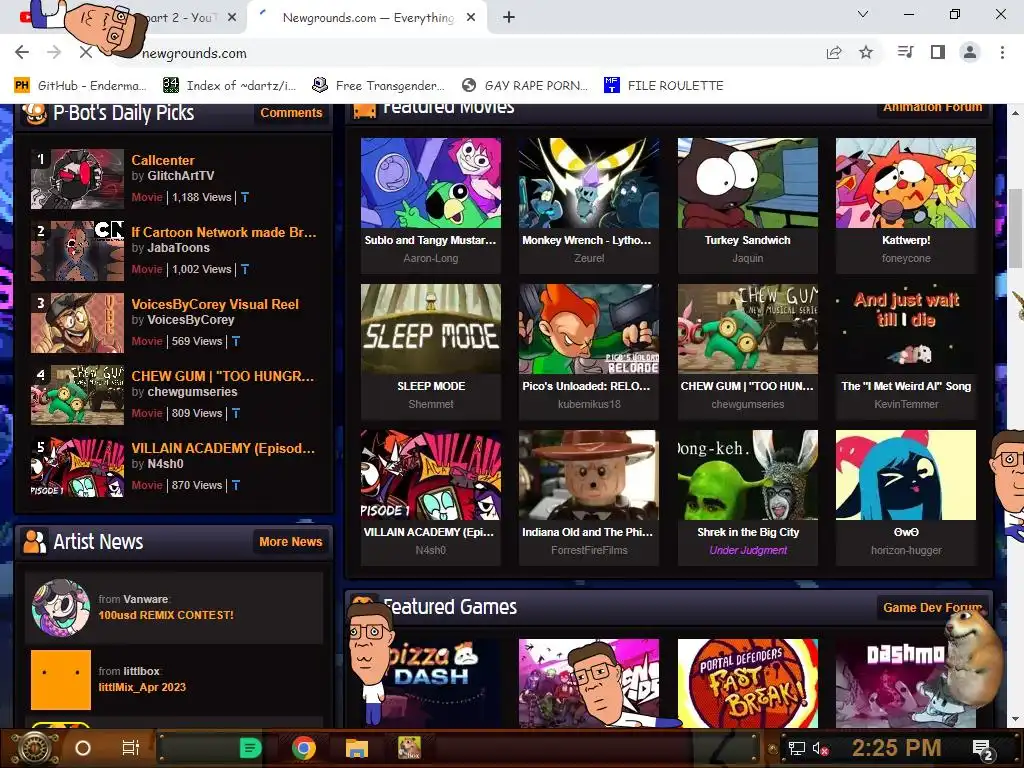Open CHEW GUM pick in Daily Picks list
1024x768 pixels.
pyautogui.click(x=222, y=376)
